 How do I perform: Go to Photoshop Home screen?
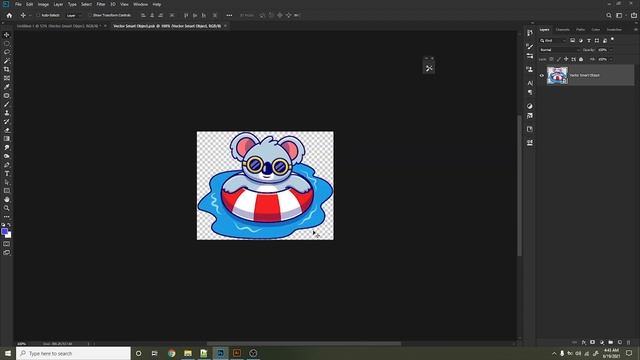pos(9,16)
